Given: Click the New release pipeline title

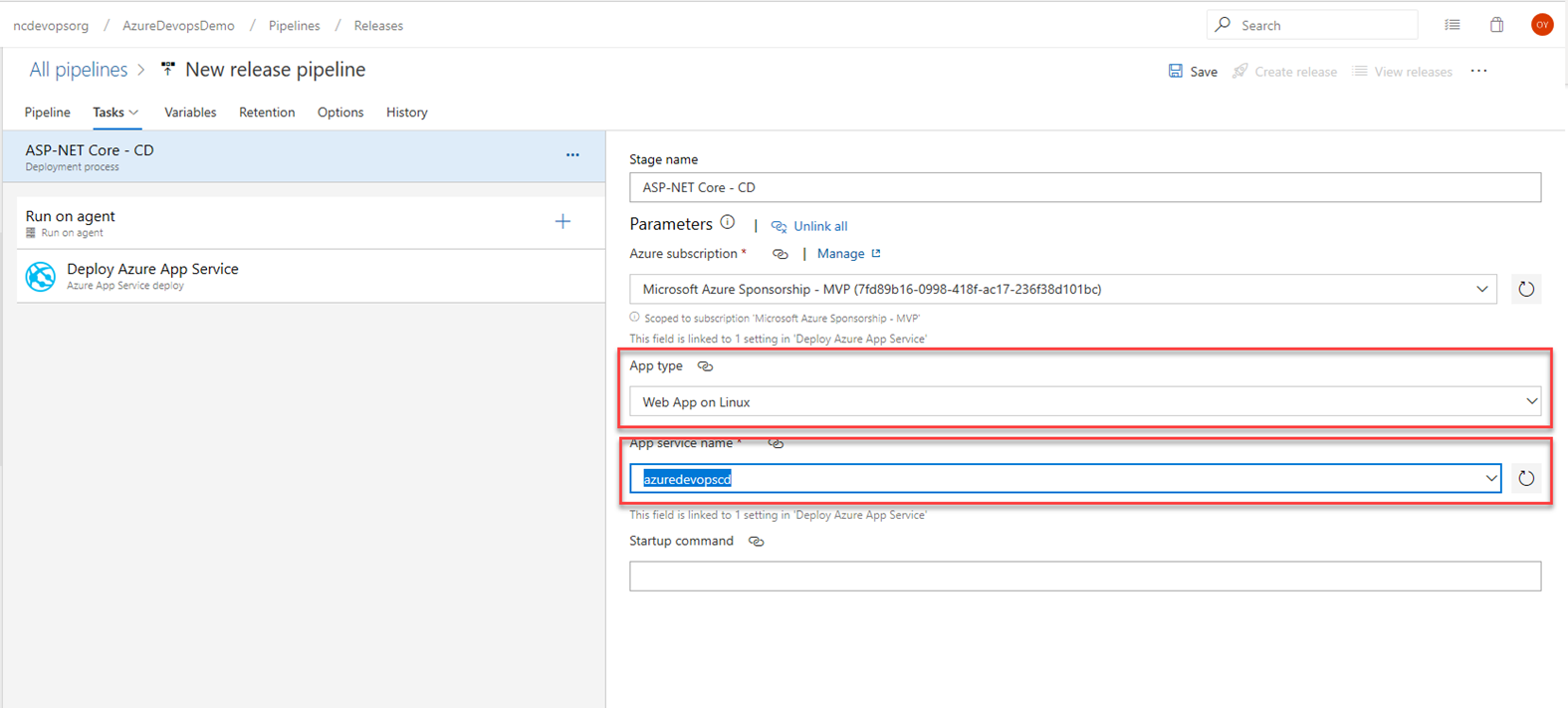Looking at the screenshot, I should [276, 70].
